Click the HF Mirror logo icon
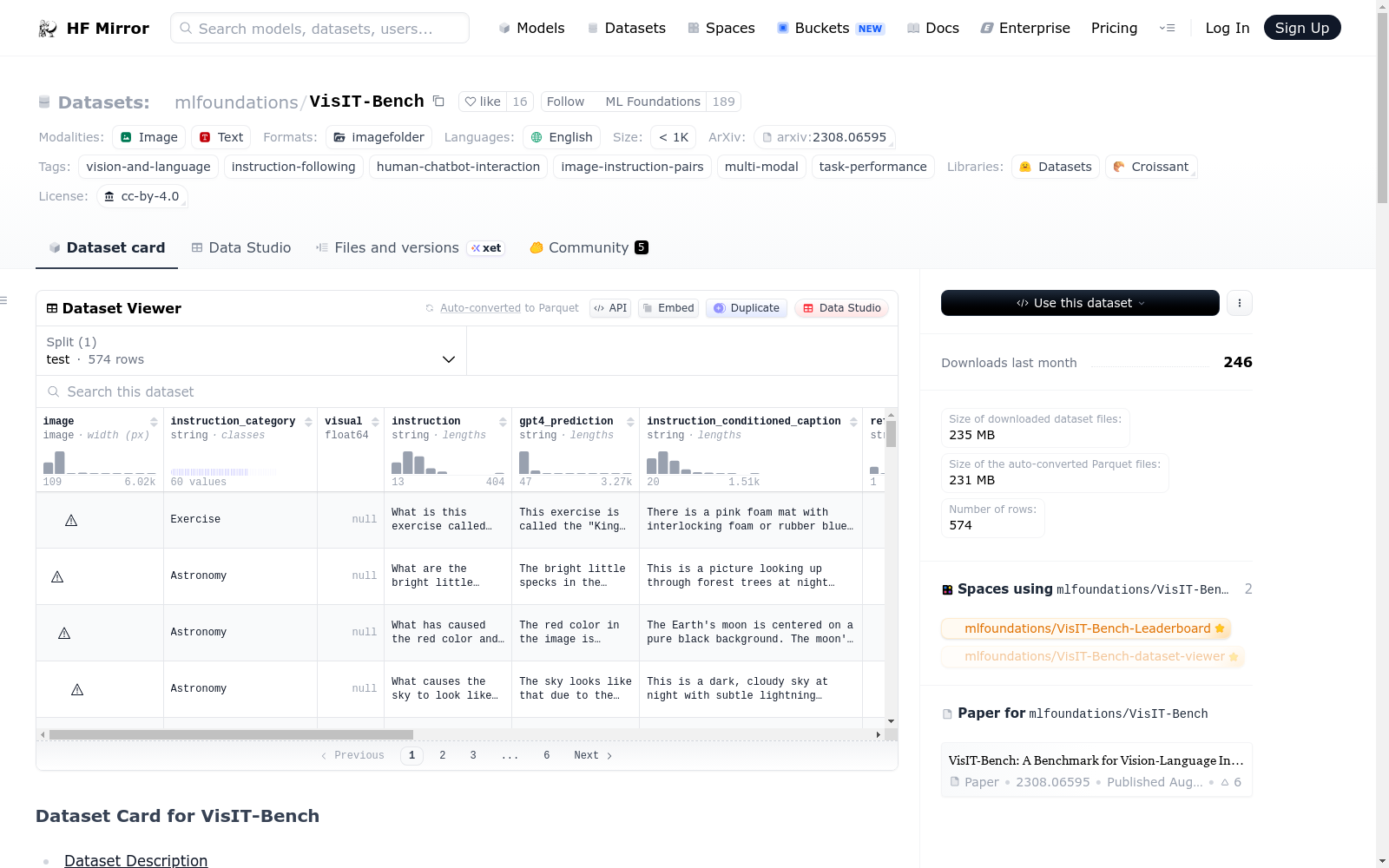1389x868 pixels. 48,29
